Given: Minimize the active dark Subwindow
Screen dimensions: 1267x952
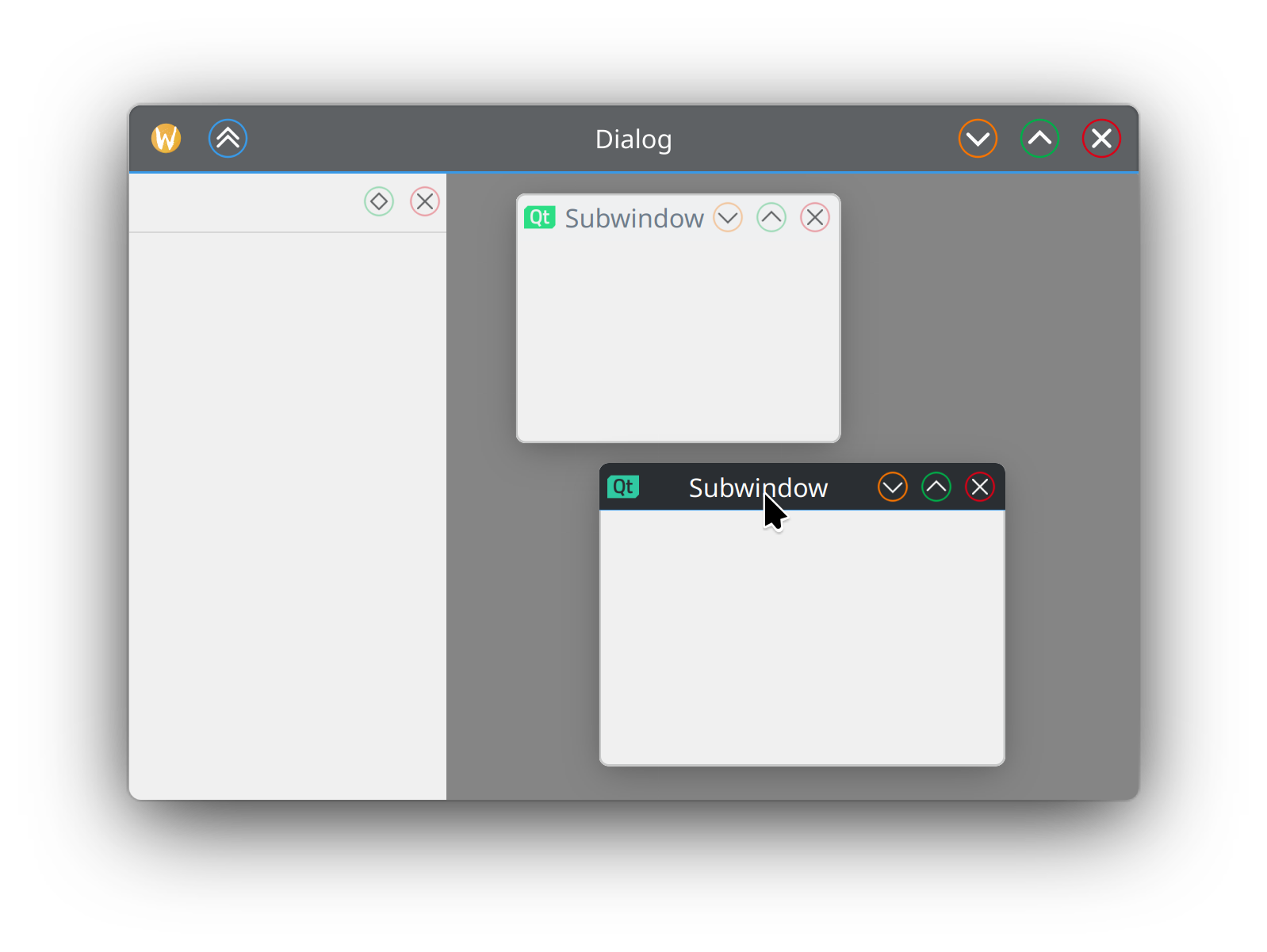Looking at the screenshot, I should click(x=893, y=487).
